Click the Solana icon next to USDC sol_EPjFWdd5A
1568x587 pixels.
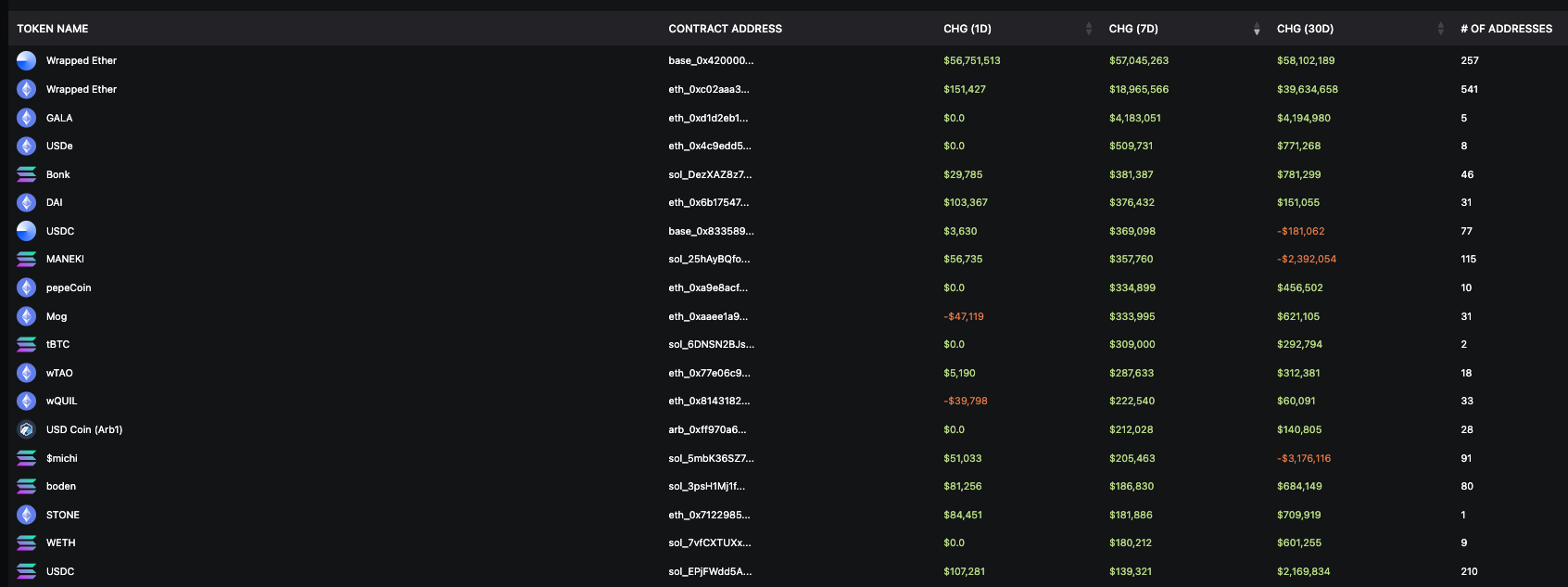(x=27, y=571)
